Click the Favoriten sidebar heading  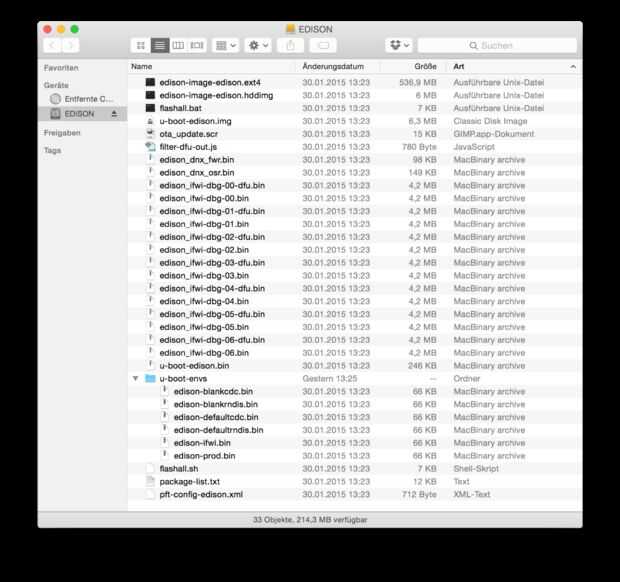point(61,68)
